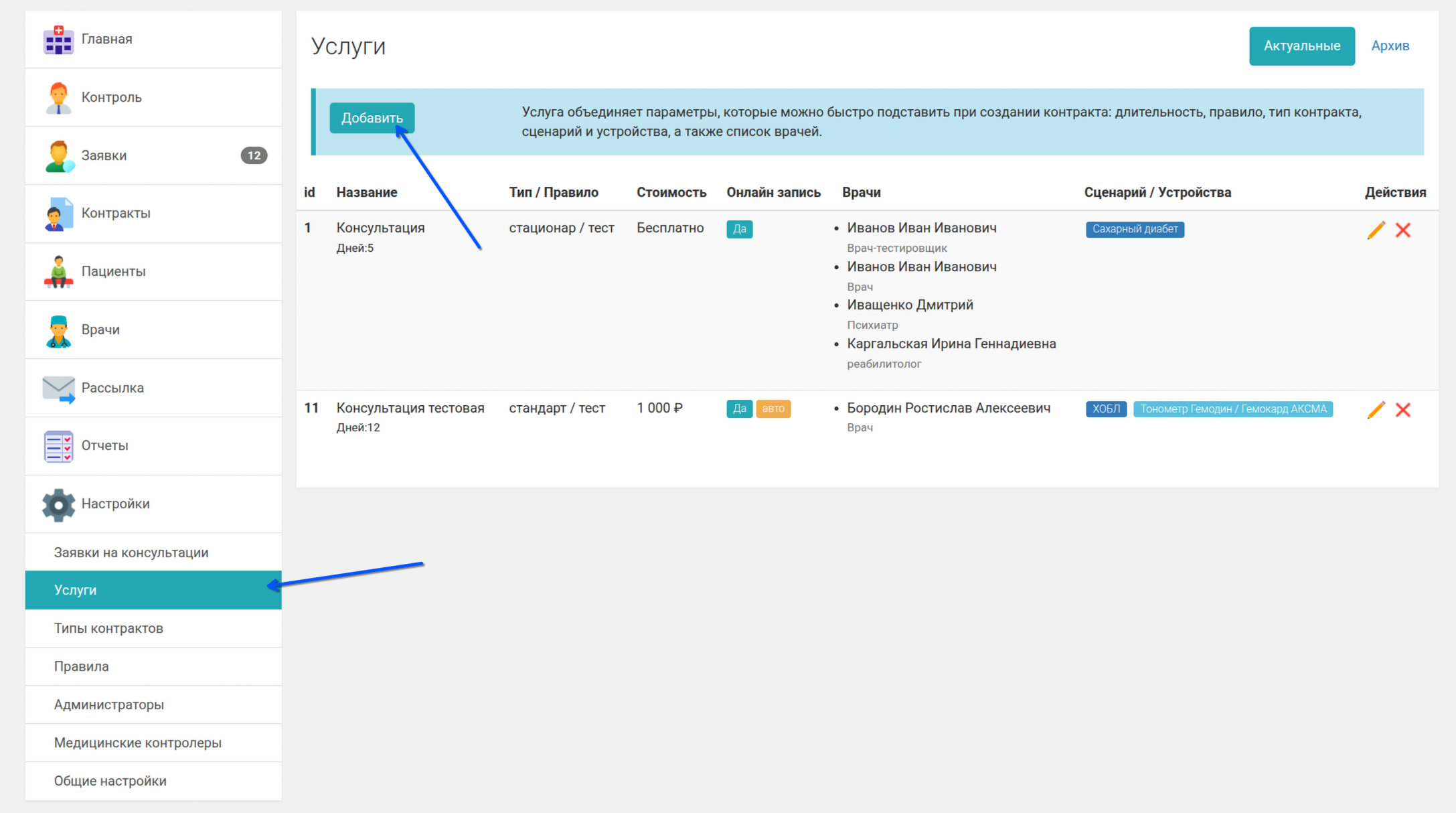This screenshot has width=1456, height=813.
Task: Click the orange авто badge
Action: coord(773,409)
